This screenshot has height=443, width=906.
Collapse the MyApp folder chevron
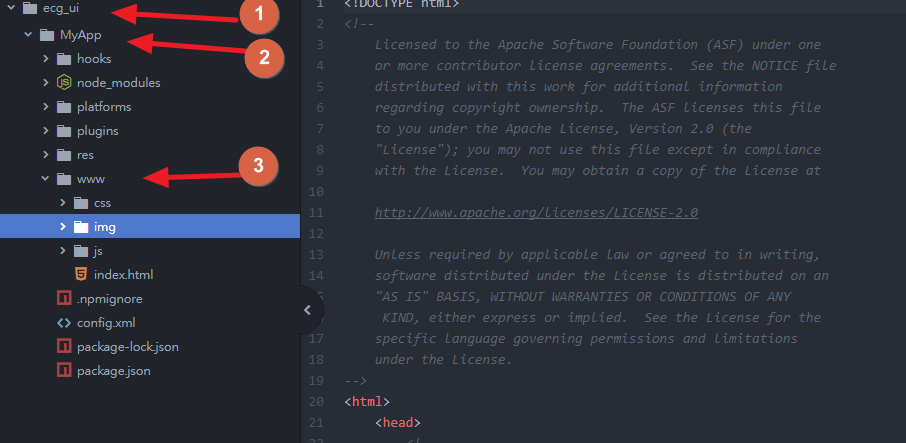point(28,35)
